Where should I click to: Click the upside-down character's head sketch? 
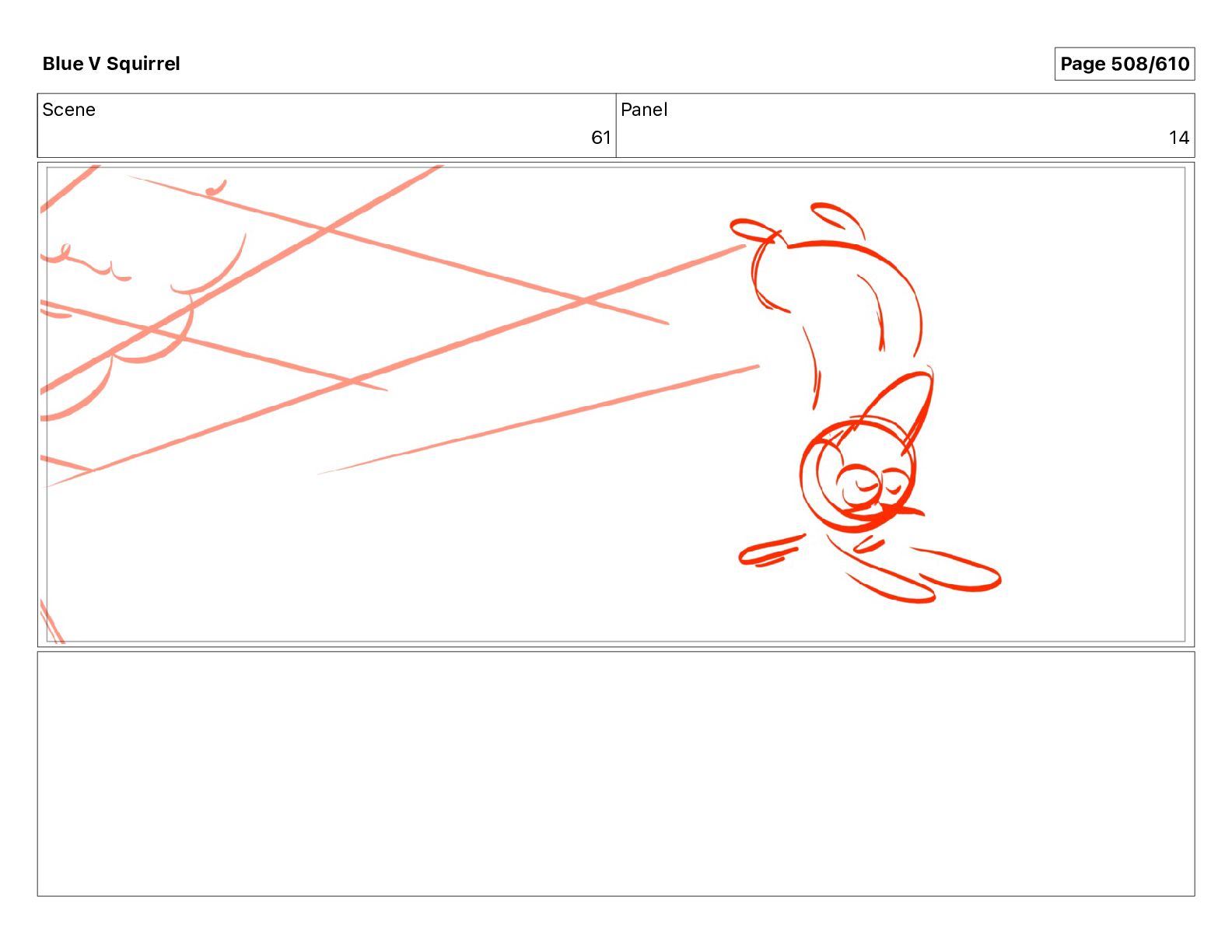[x=858, y=474]
